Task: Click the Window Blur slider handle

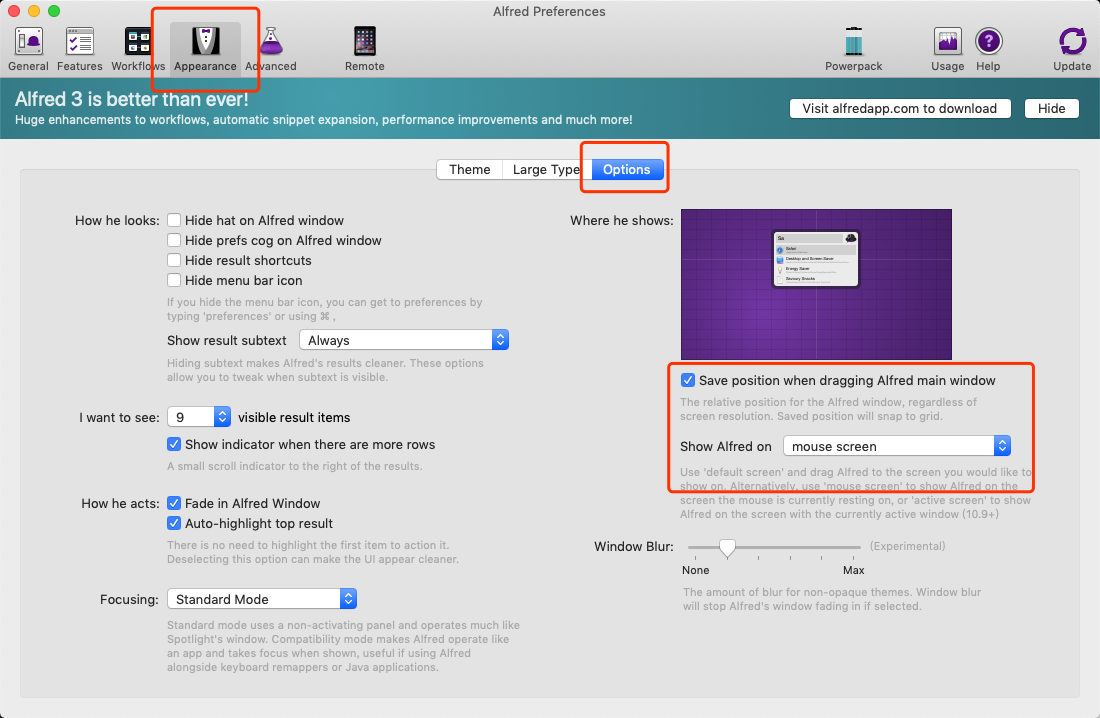Action: (727, 547)
